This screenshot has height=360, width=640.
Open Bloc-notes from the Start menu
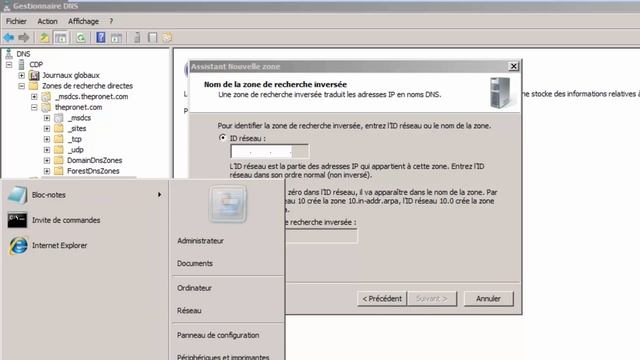[x=84, y=195]
